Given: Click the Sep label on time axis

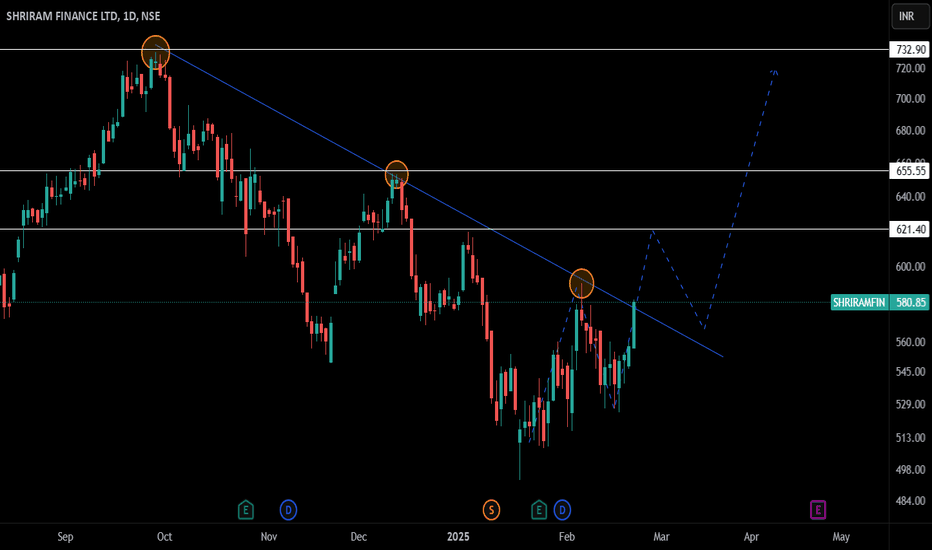Looking at the screenshot, I should pos(65,537).
